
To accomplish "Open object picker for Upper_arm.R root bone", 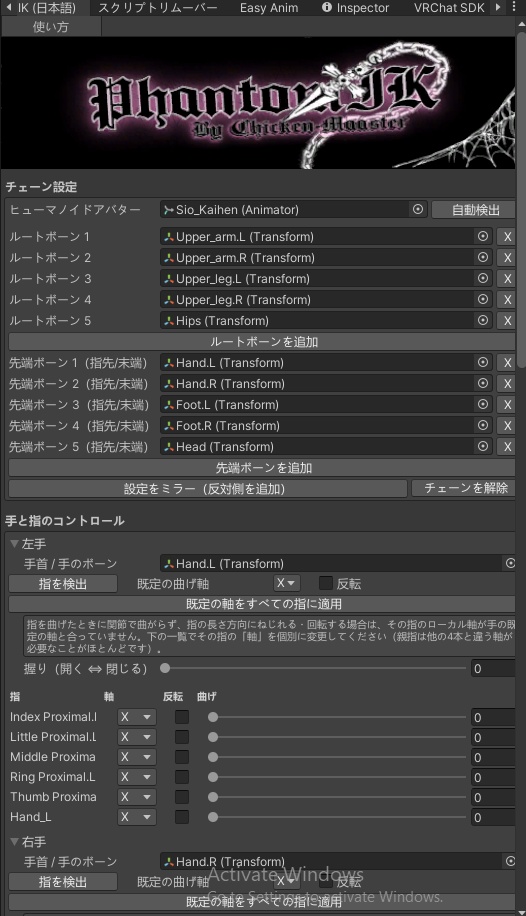I will click(x=483, y=257).
